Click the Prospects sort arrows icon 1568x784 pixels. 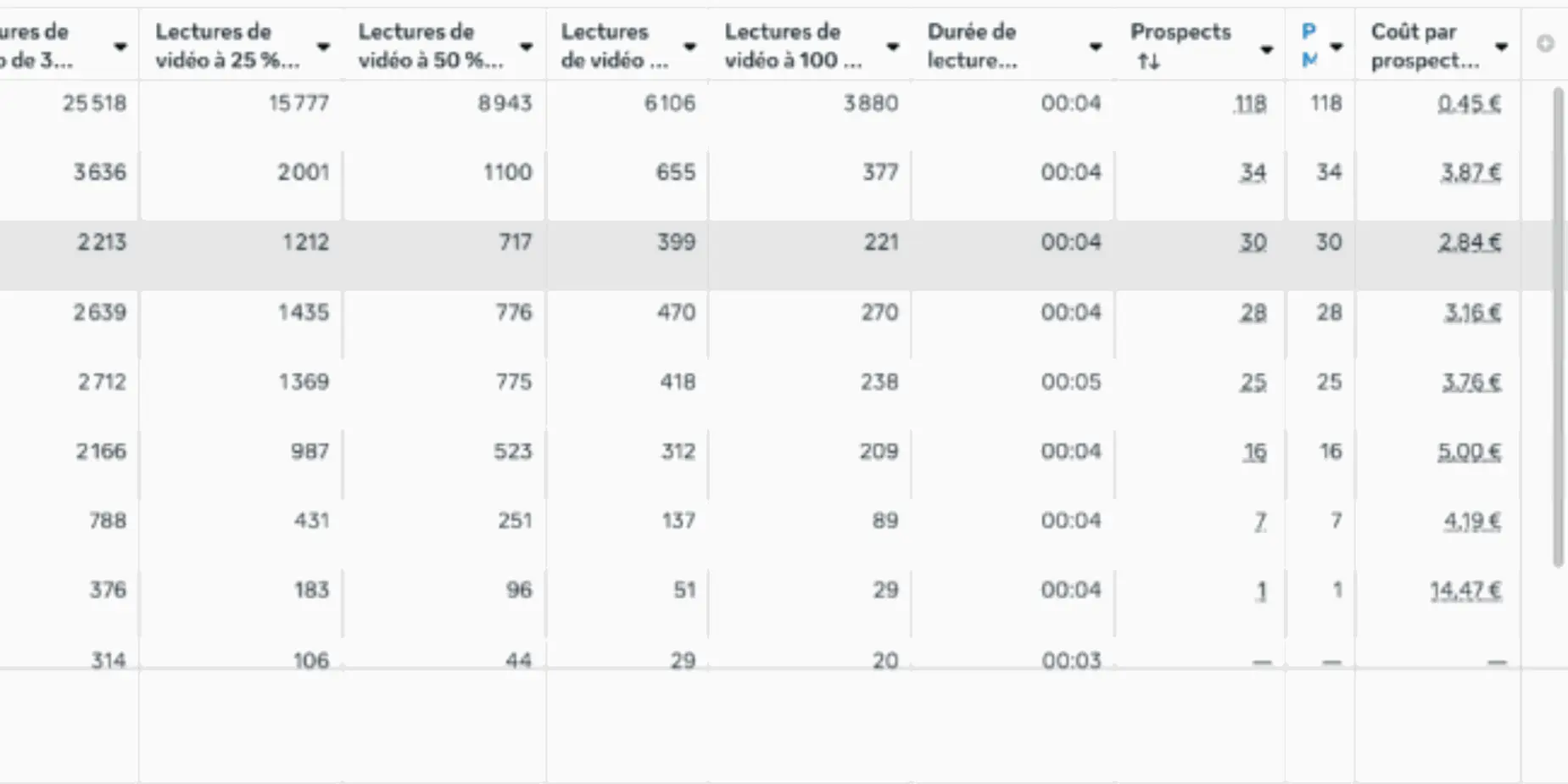point(1148,61)
